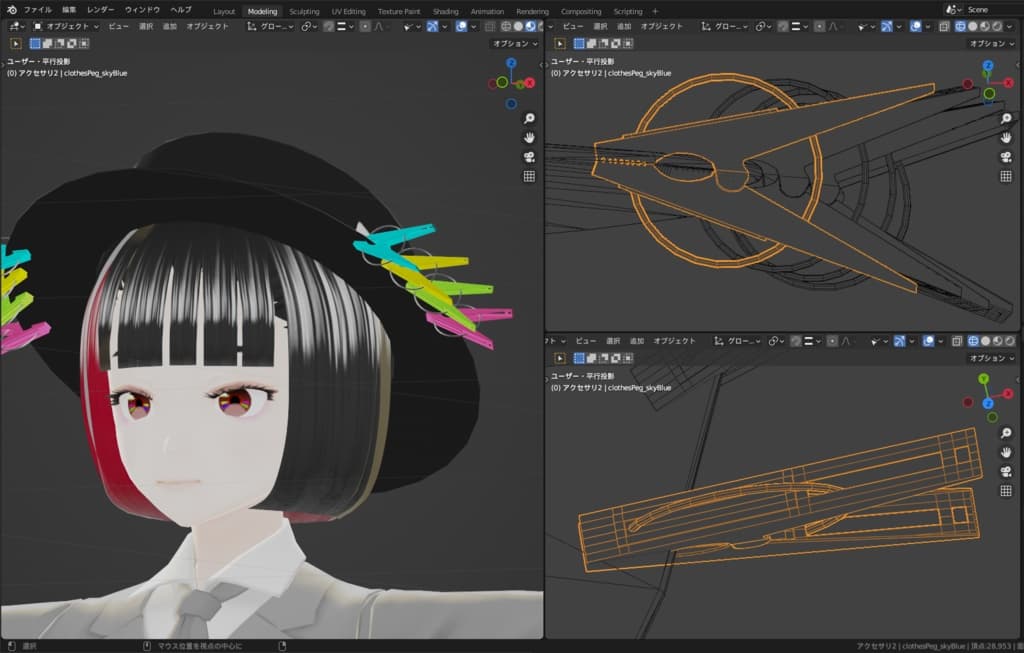Toggle camera view icon in left viewport
The height and width of the screenshot is (653, 1024).
(x=529, y=157)
